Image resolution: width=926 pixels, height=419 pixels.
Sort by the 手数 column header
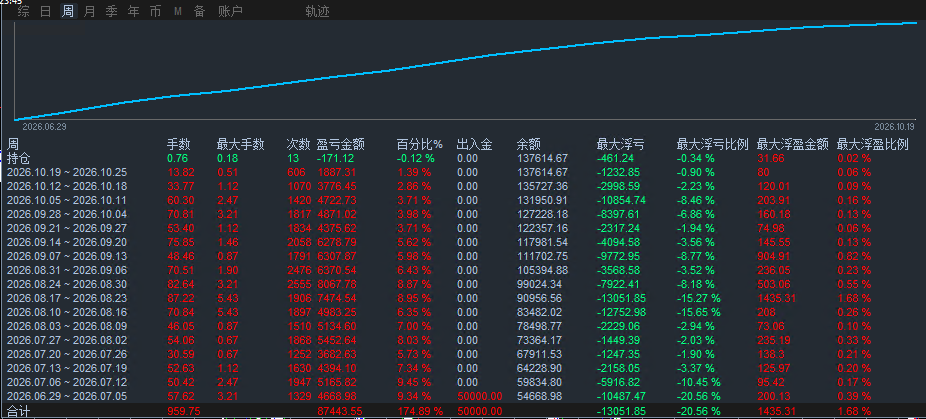[178, 144]
